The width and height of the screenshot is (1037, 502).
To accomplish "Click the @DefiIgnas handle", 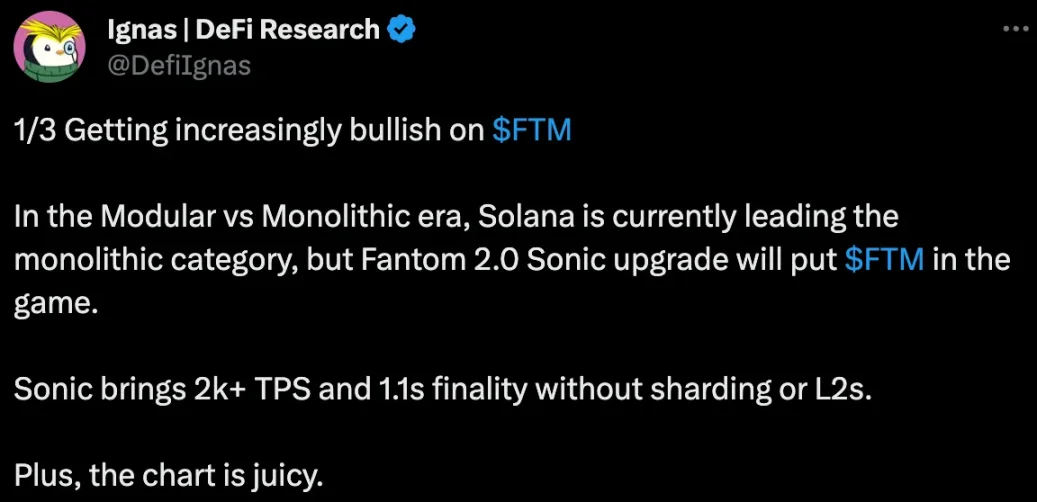I will click(x=178, y=65).
